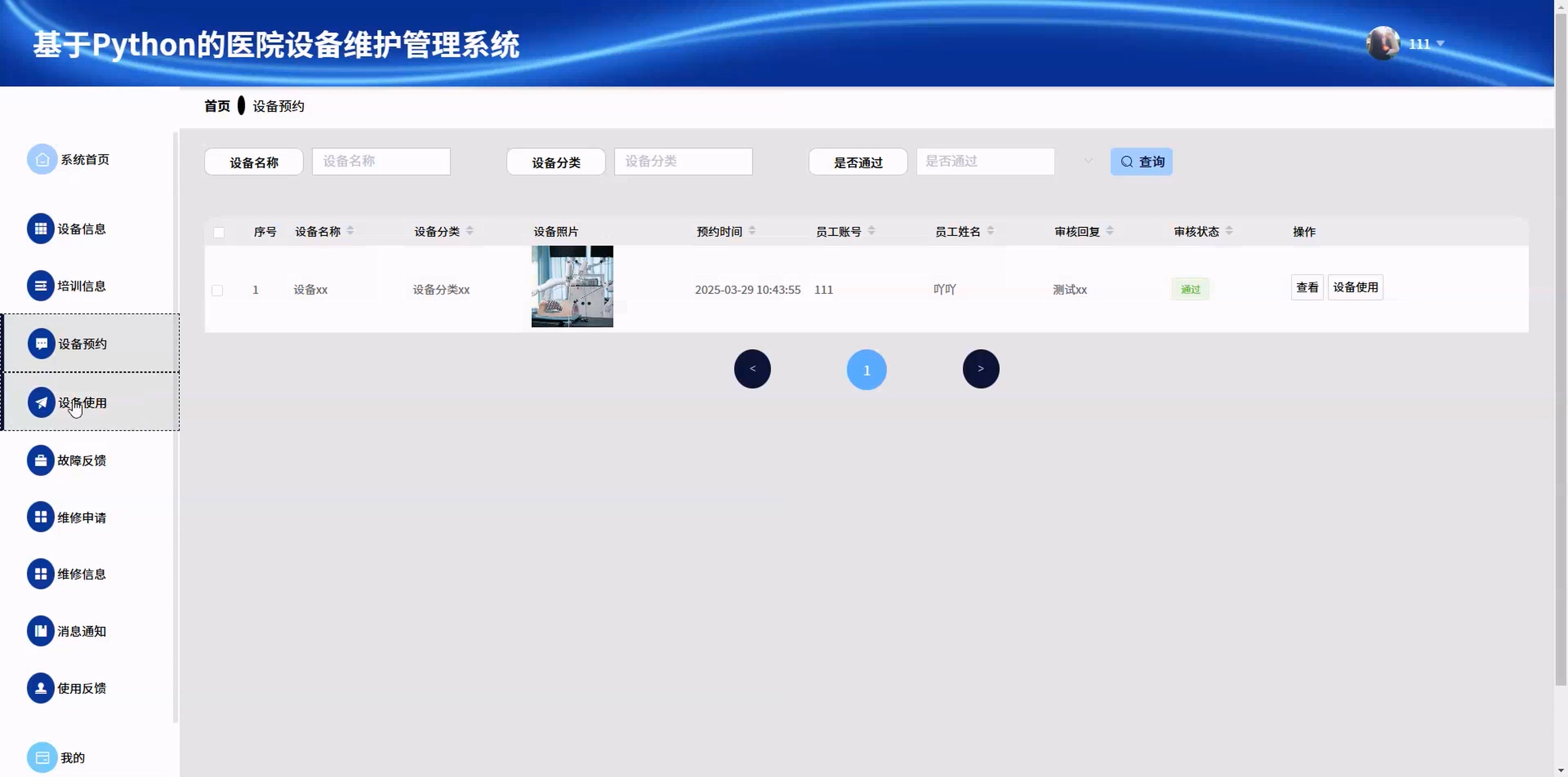Open 设备使用 sidebar menu item
The image size is (1568, 777).
coord(82,403)
